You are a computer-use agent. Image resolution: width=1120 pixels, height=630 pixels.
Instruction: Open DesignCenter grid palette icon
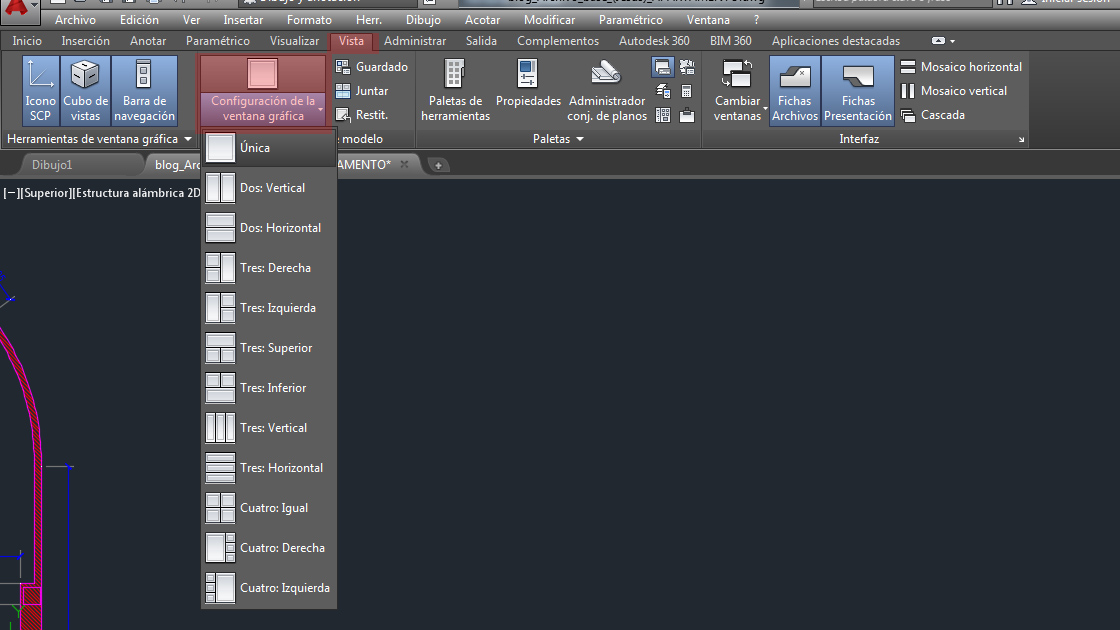pyautogui.click(x=663, y=115)
